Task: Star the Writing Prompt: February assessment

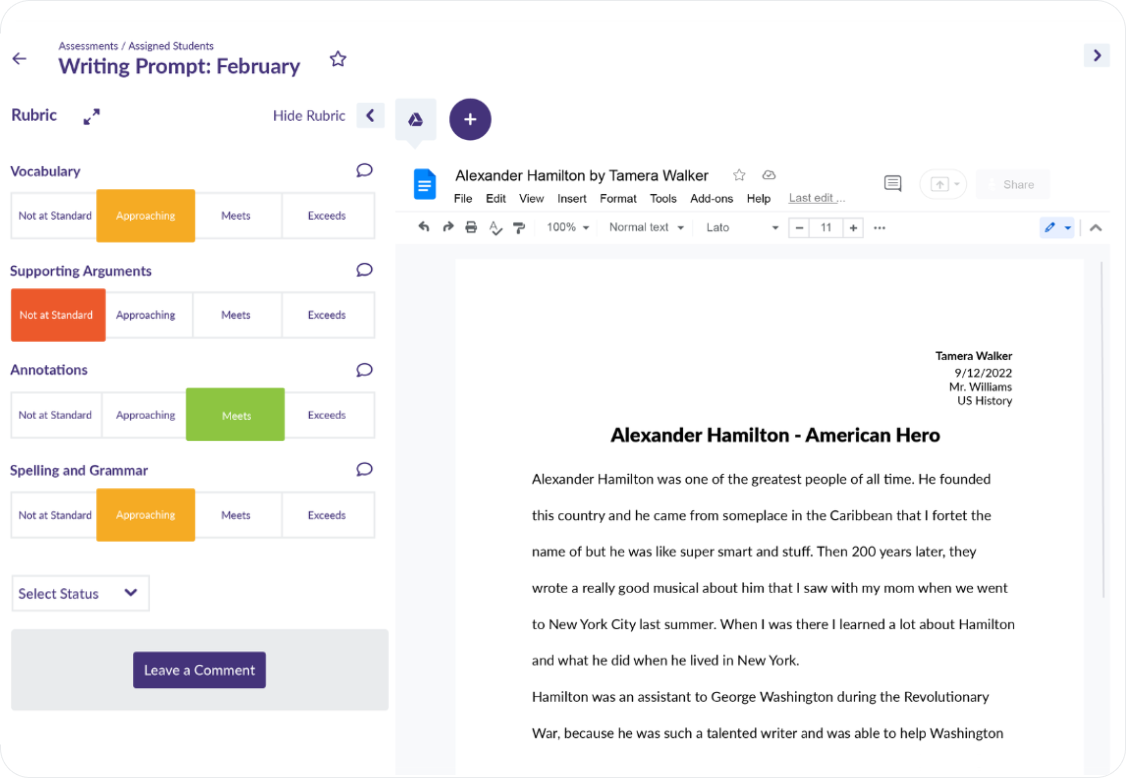Action: 338,59
